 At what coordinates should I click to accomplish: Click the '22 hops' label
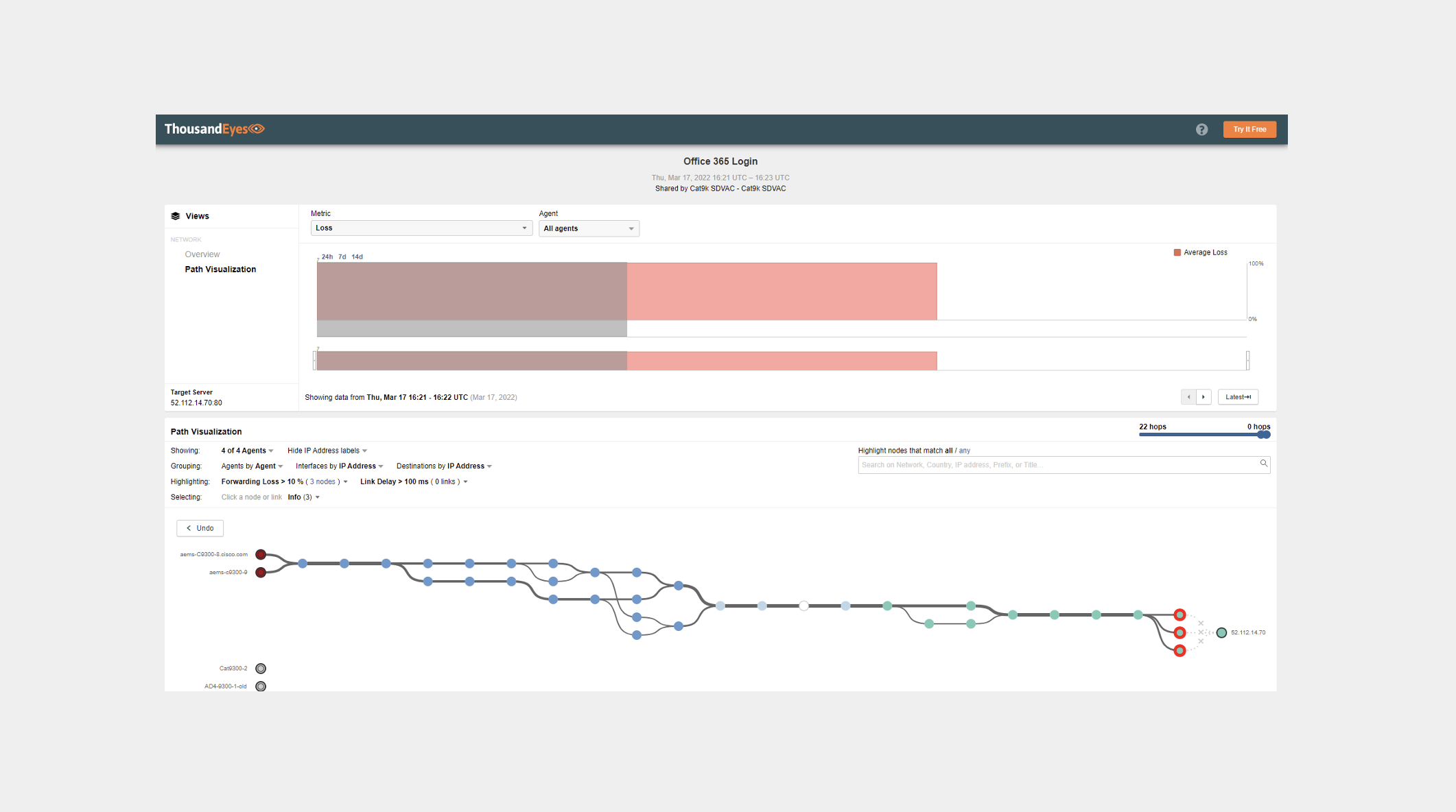1153,427
